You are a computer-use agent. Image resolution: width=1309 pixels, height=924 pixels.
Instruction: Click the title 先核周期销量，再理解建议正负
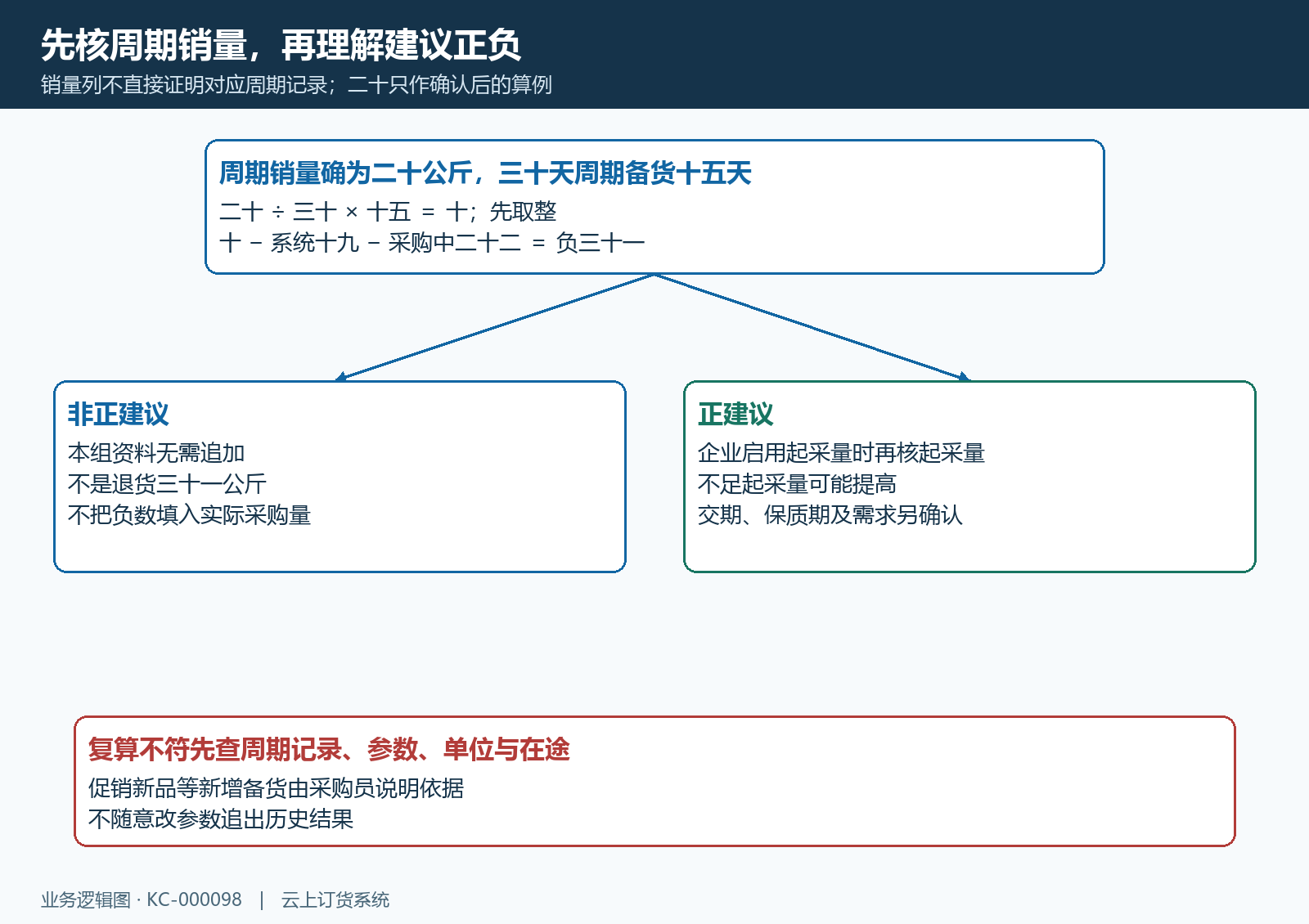pos(281,45)
